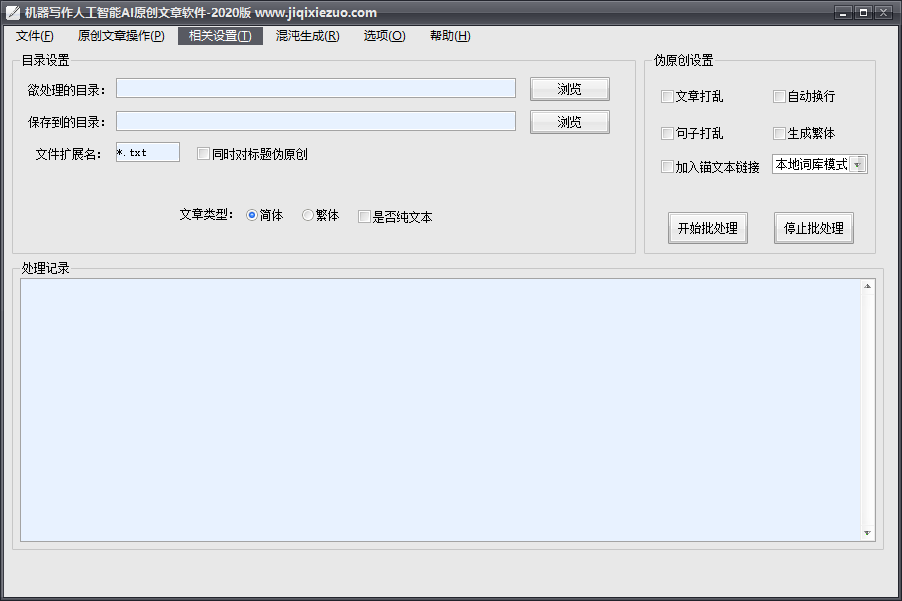Screen dimensions: 902x601
Task: Enable 加入锚文本链接 checkbox
Action: tap(667, 167)
